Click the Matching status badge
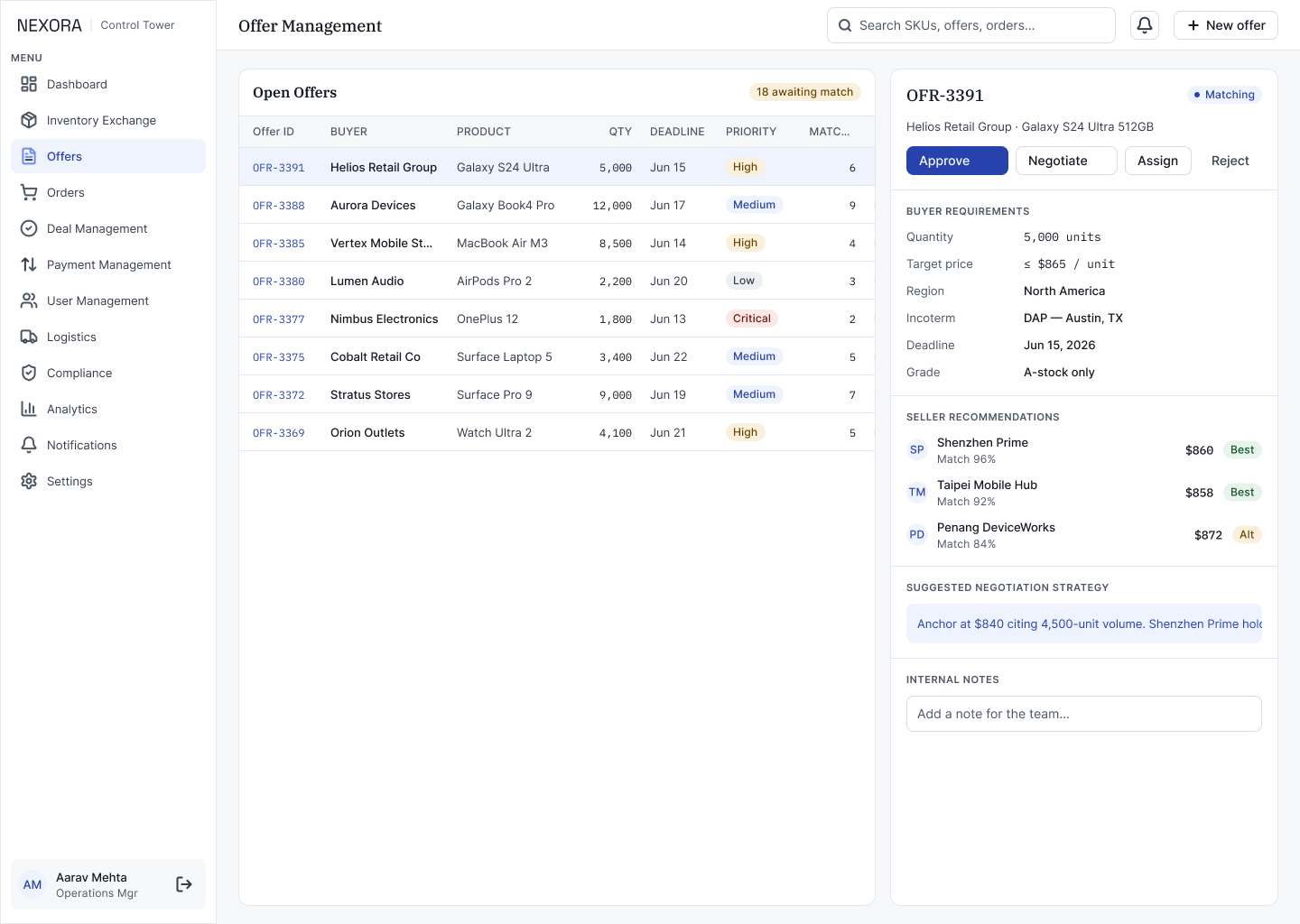Screen dimensions: 1300x924 tap(1224, 95)
